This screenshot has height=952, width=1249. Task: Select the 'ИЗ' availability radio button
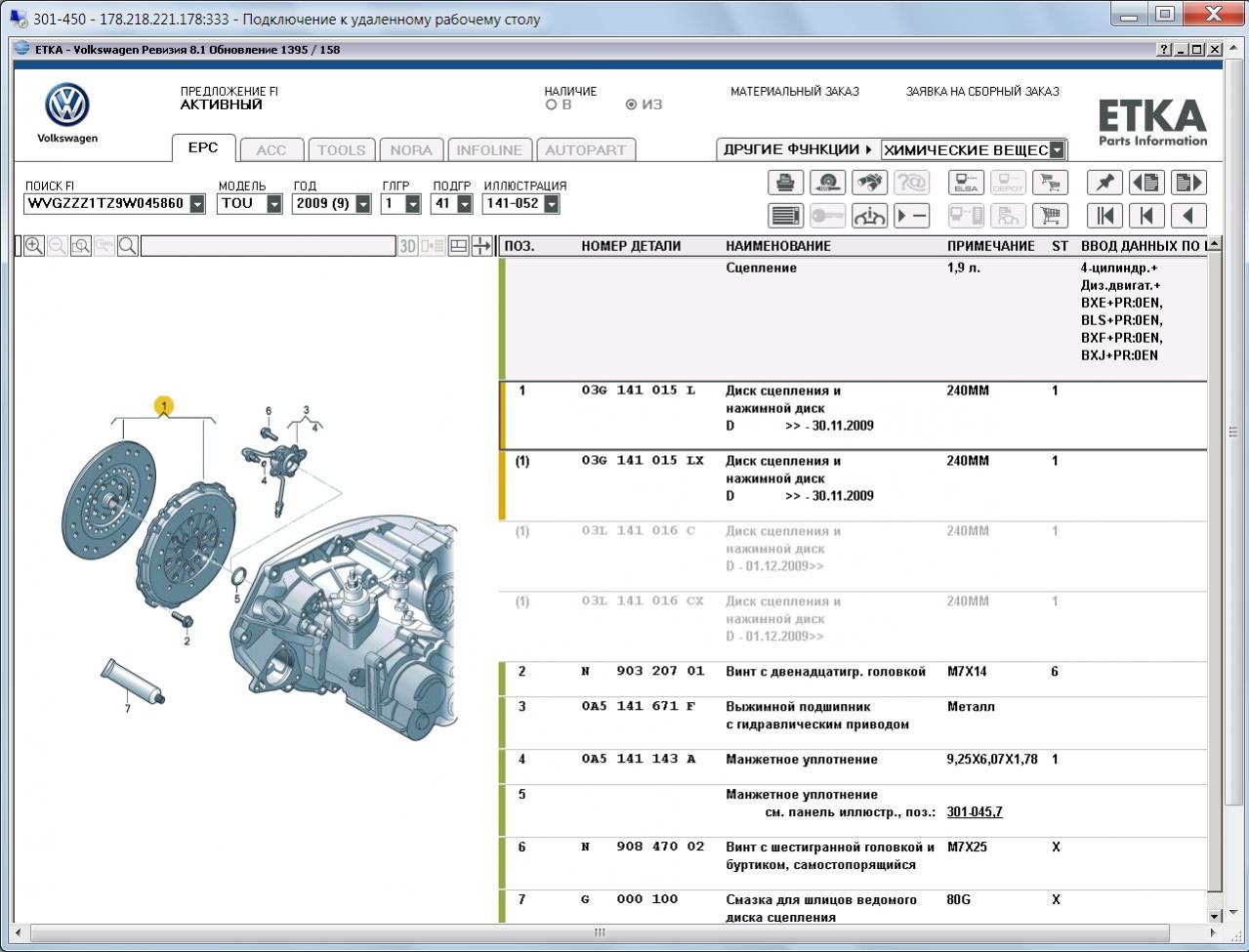point(631,105)
